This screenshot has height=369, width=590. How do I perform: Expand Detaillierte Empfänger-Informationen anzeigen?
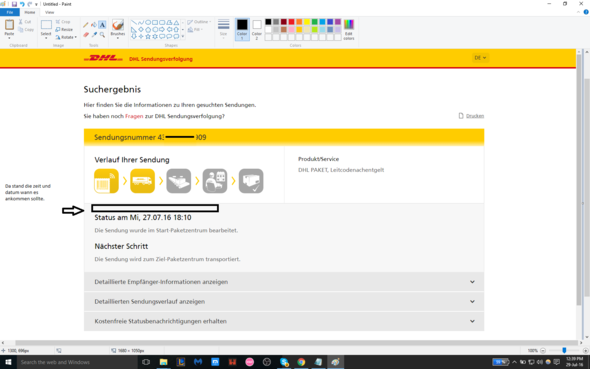click(x=284, y=282)
